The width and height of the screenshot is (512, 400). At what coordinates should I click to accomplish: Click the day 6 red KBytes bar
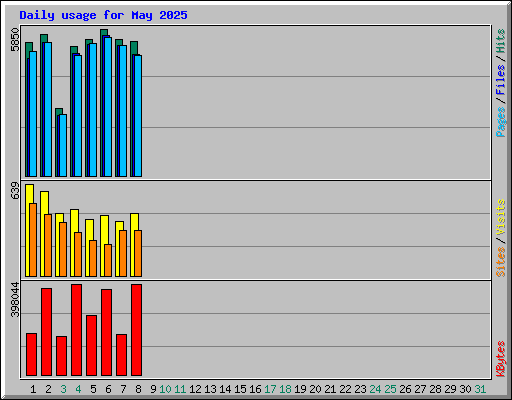coord(106,333)
